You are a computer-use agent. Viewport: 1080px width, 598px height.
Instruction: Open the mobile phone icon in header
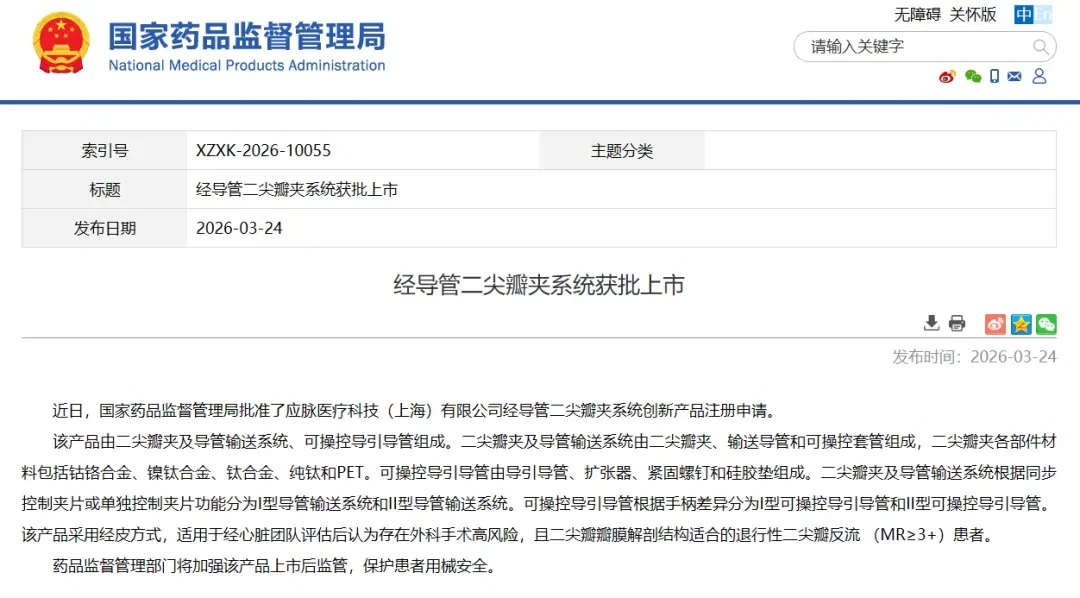[994, 76]
